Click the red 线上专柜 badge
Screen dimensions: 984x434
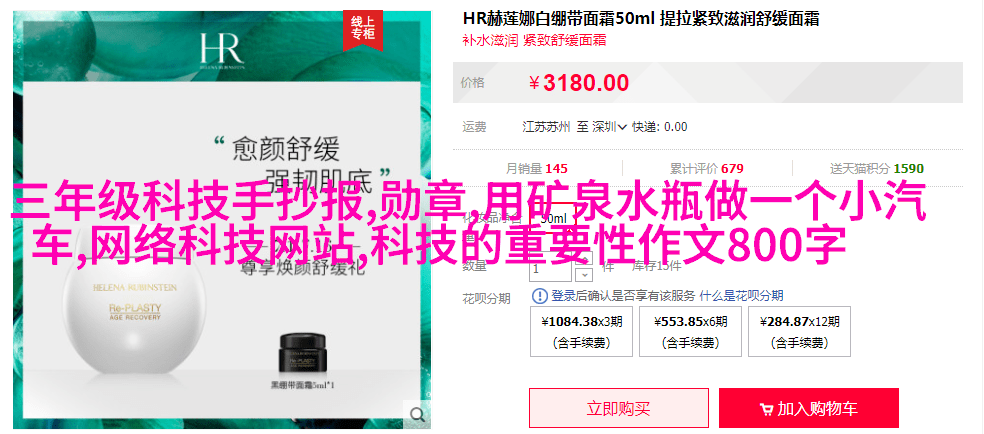(362, 29)
